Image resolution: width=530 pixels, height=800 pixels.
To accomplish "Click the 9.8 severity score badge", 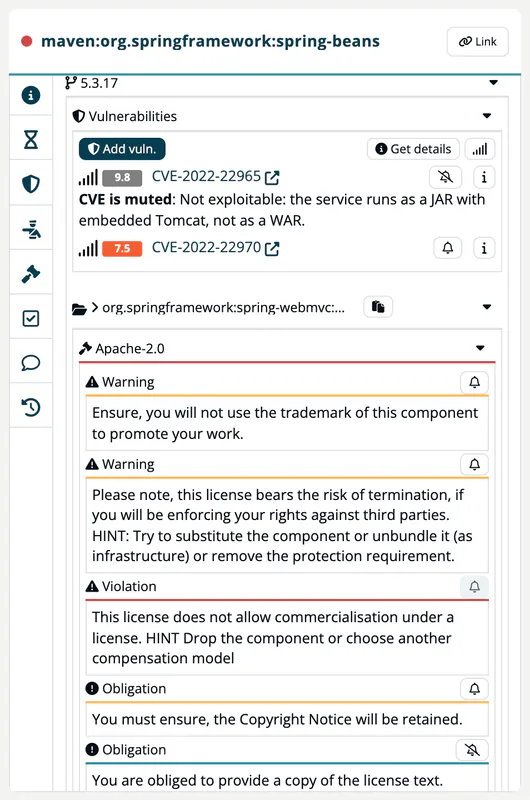I will 122,178.
